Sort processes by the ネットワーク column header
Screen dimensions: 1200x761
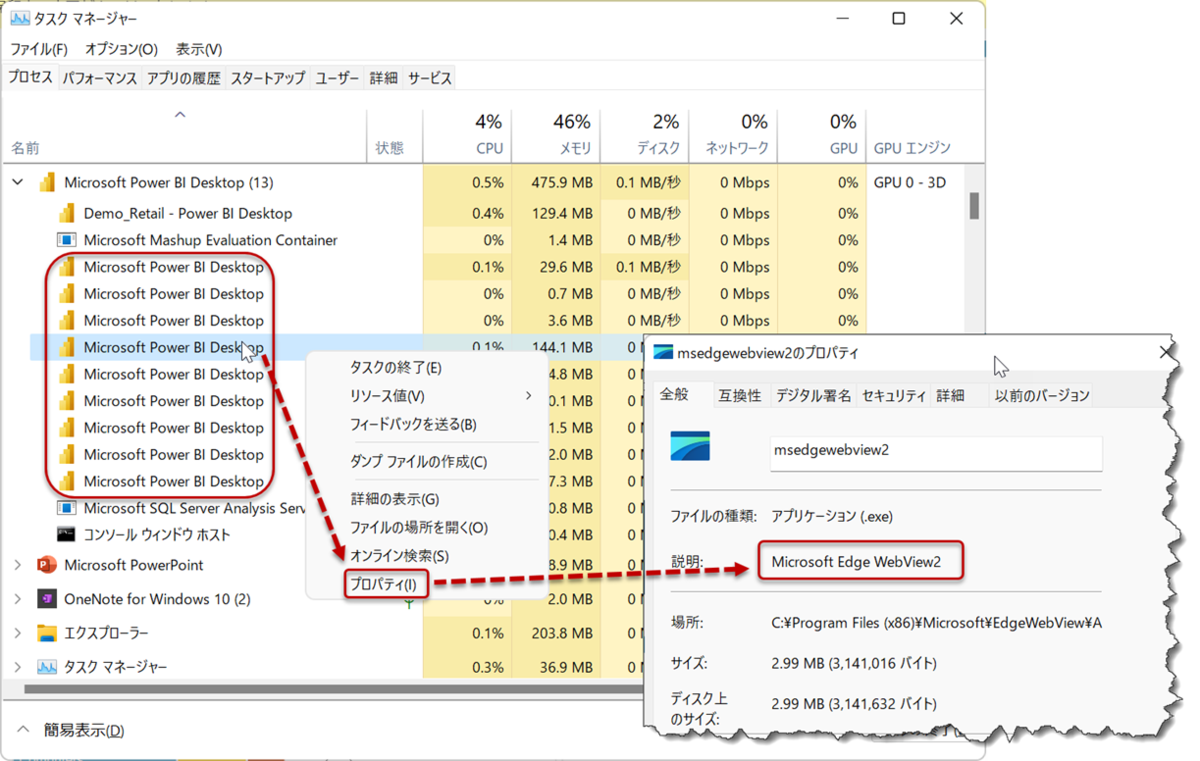pyautogui.click(x=733, y=134)
